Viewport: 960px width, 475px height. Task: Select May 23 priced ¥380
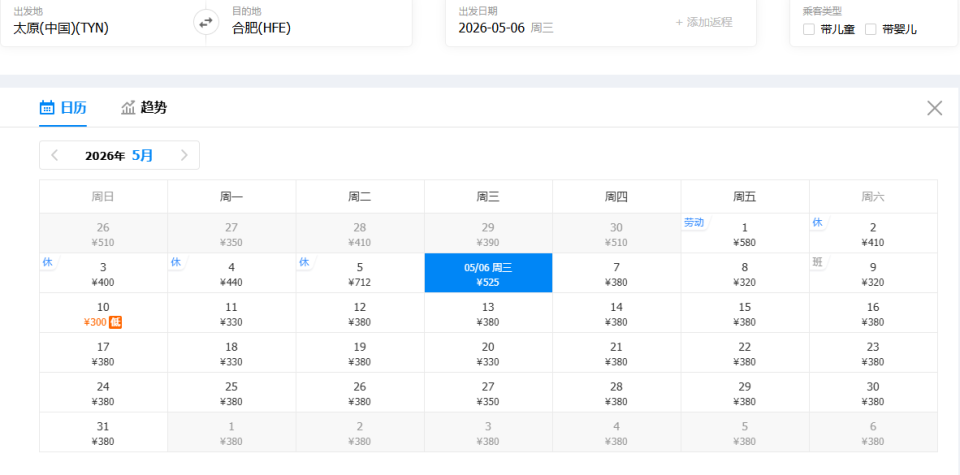tap(874, 353)
